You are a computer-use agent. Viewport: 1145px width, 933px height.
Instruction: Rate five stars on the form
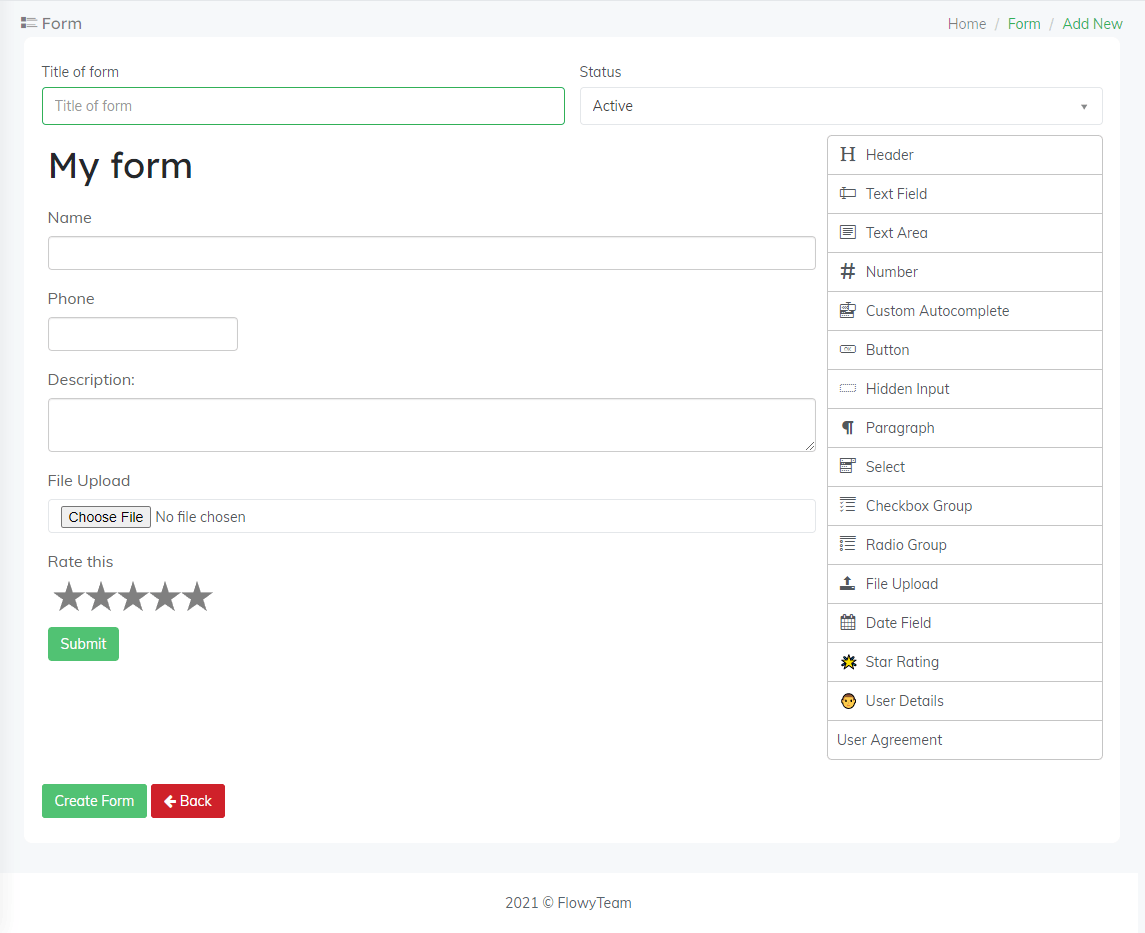click(x=197, y=597)
